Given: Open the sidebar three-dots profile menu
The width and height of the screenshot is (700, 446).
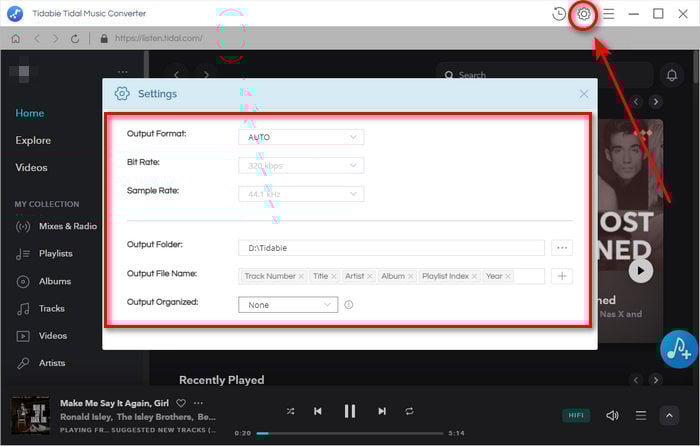Looking at the screenshot, I should click(122, 72).
